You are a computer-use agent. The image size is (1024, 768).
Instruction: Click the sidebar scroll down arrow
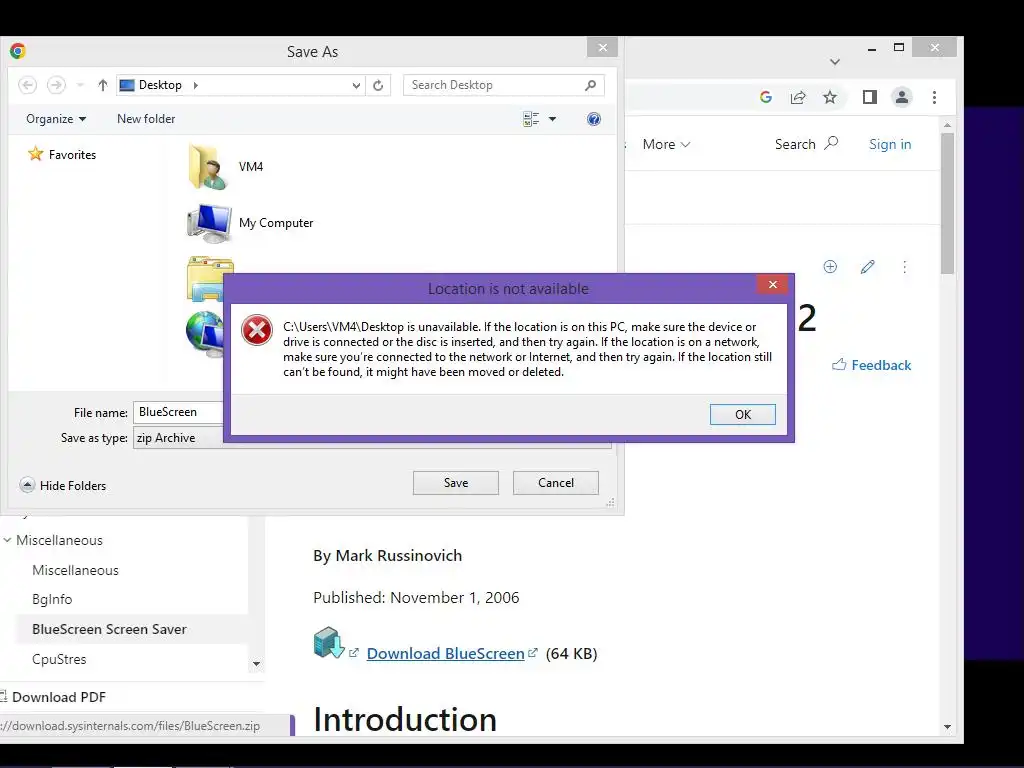256,664
